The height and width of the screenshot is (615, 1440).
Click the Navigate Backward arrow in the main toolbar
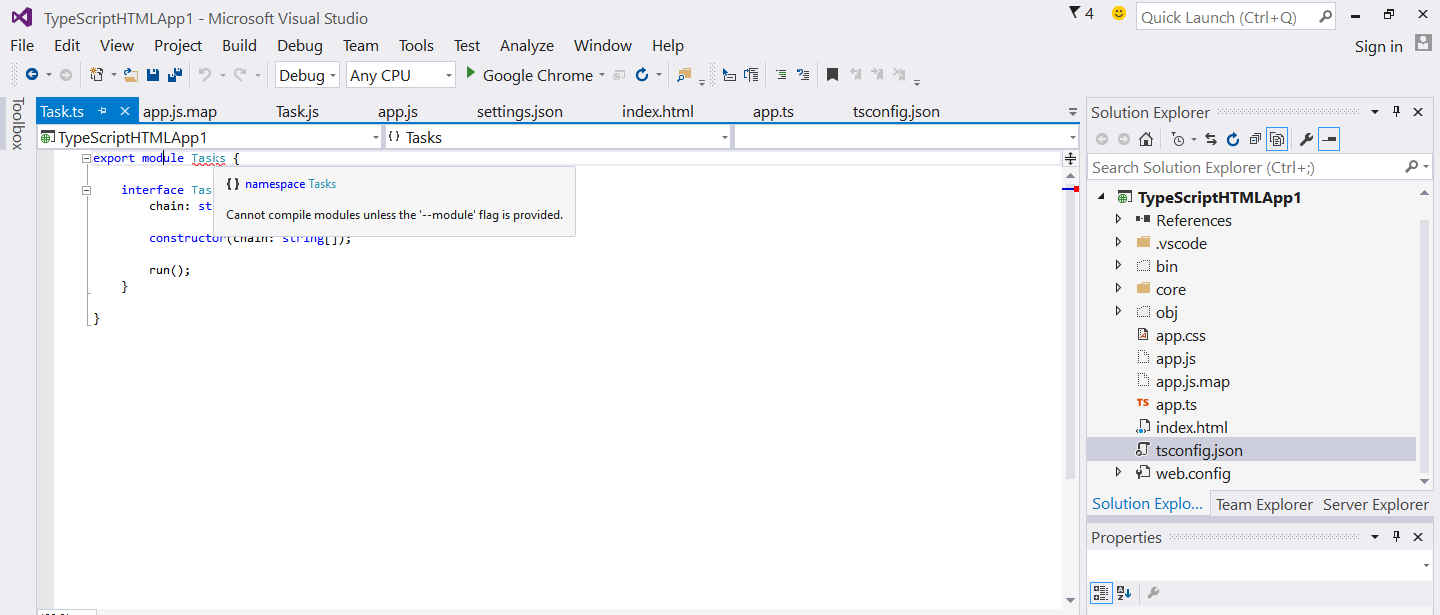(32, 75)
